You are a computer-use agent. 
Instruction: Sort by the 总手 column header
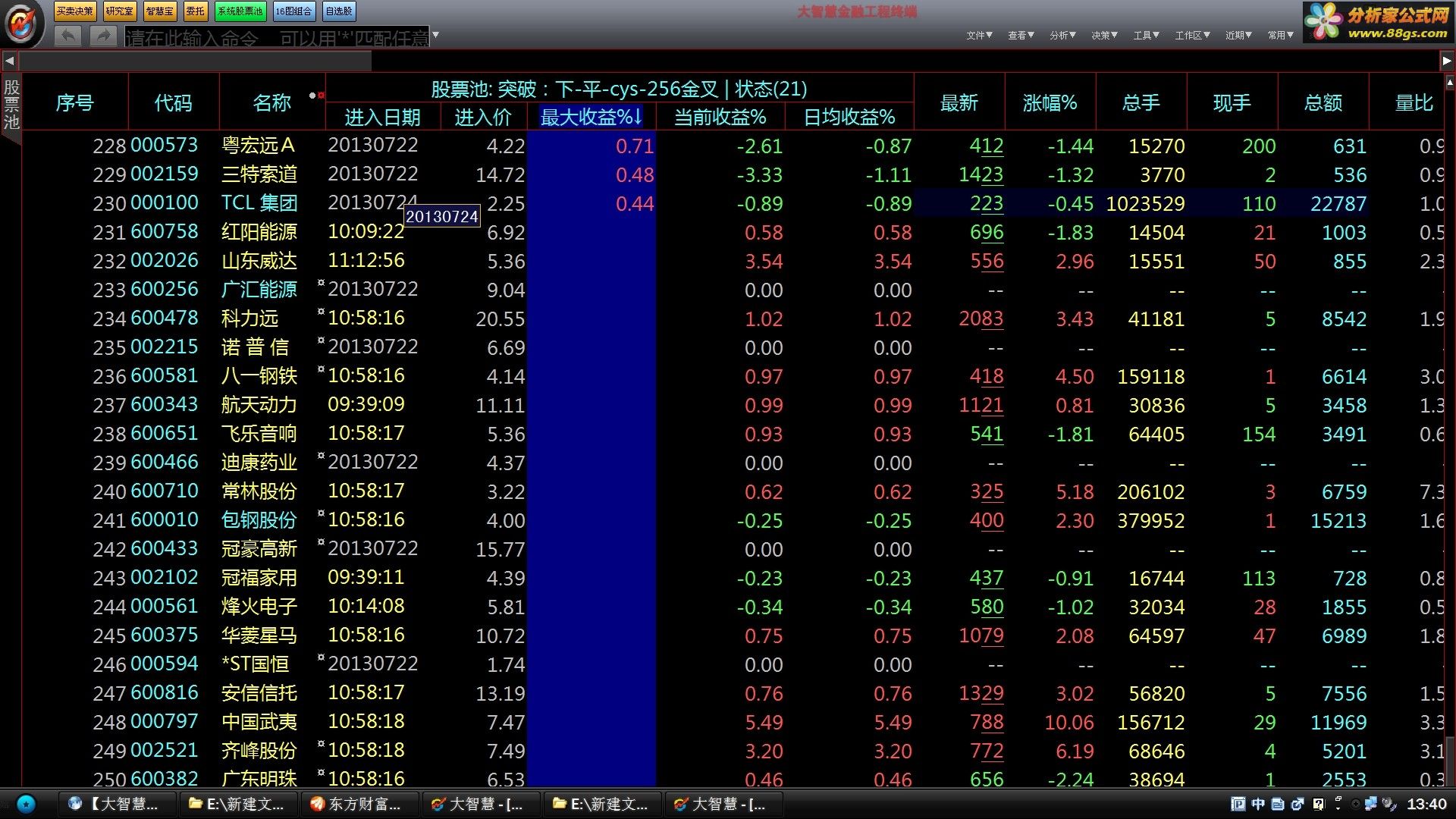(1141, 102)
